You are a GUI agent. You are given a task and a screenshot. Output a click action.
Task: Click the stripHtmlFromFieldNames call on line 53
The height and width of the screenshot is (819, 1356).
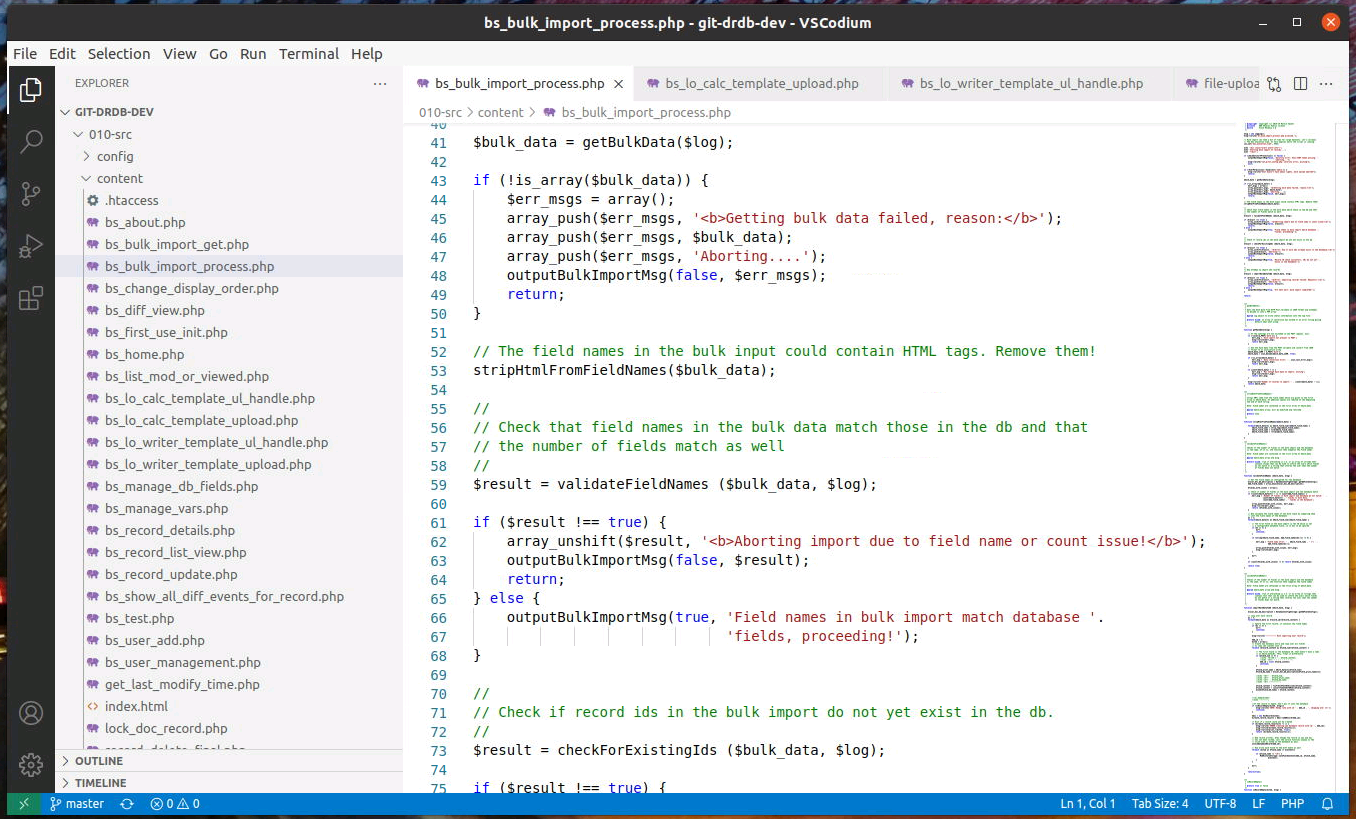click(570, 371)
